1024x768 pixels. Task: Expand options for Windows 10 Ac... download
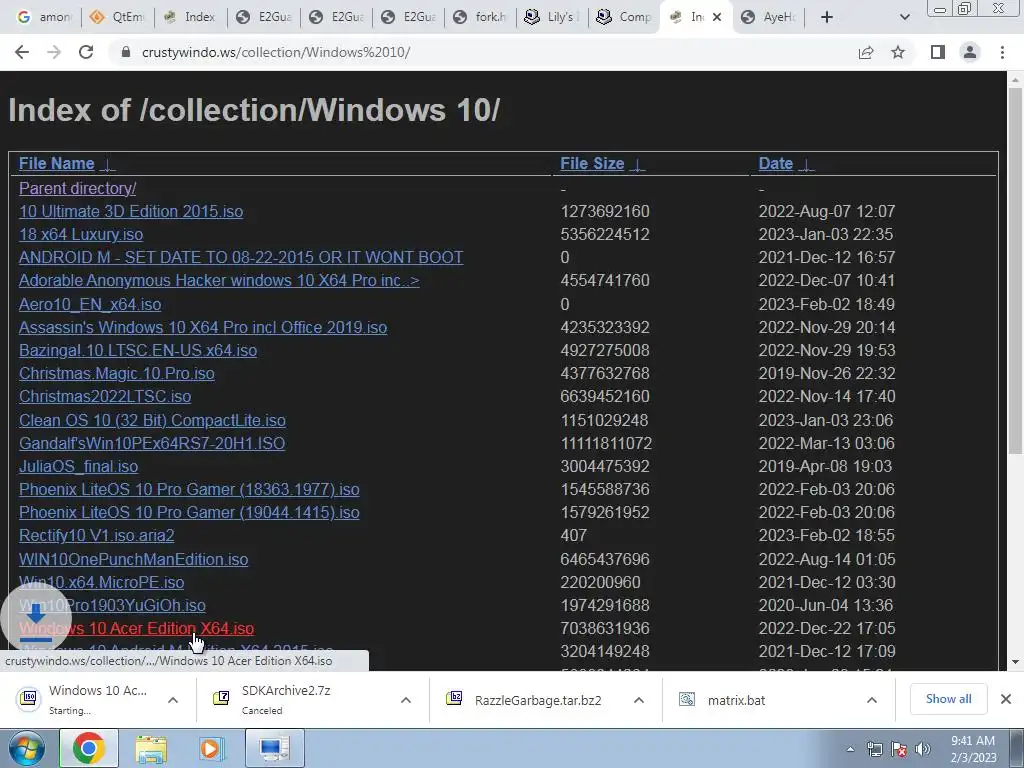173,700
